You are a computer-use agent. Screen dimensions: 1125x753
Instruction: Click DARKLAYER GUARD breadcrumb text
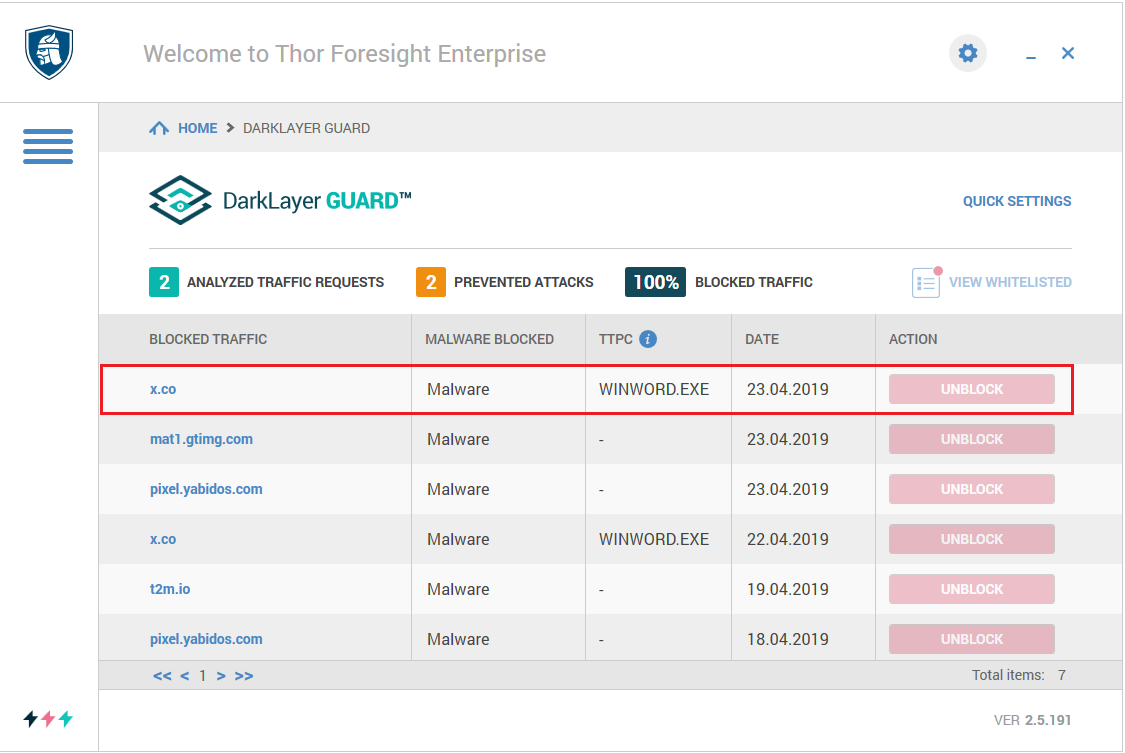tap(306, 128)
